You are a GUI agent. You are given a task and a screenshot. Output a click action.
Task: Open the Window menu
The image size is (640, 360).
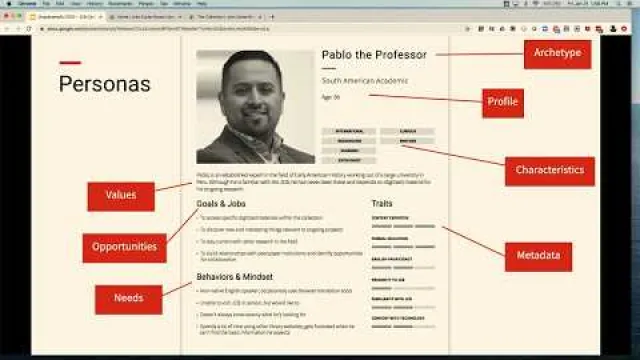click(x=182, y=4)
